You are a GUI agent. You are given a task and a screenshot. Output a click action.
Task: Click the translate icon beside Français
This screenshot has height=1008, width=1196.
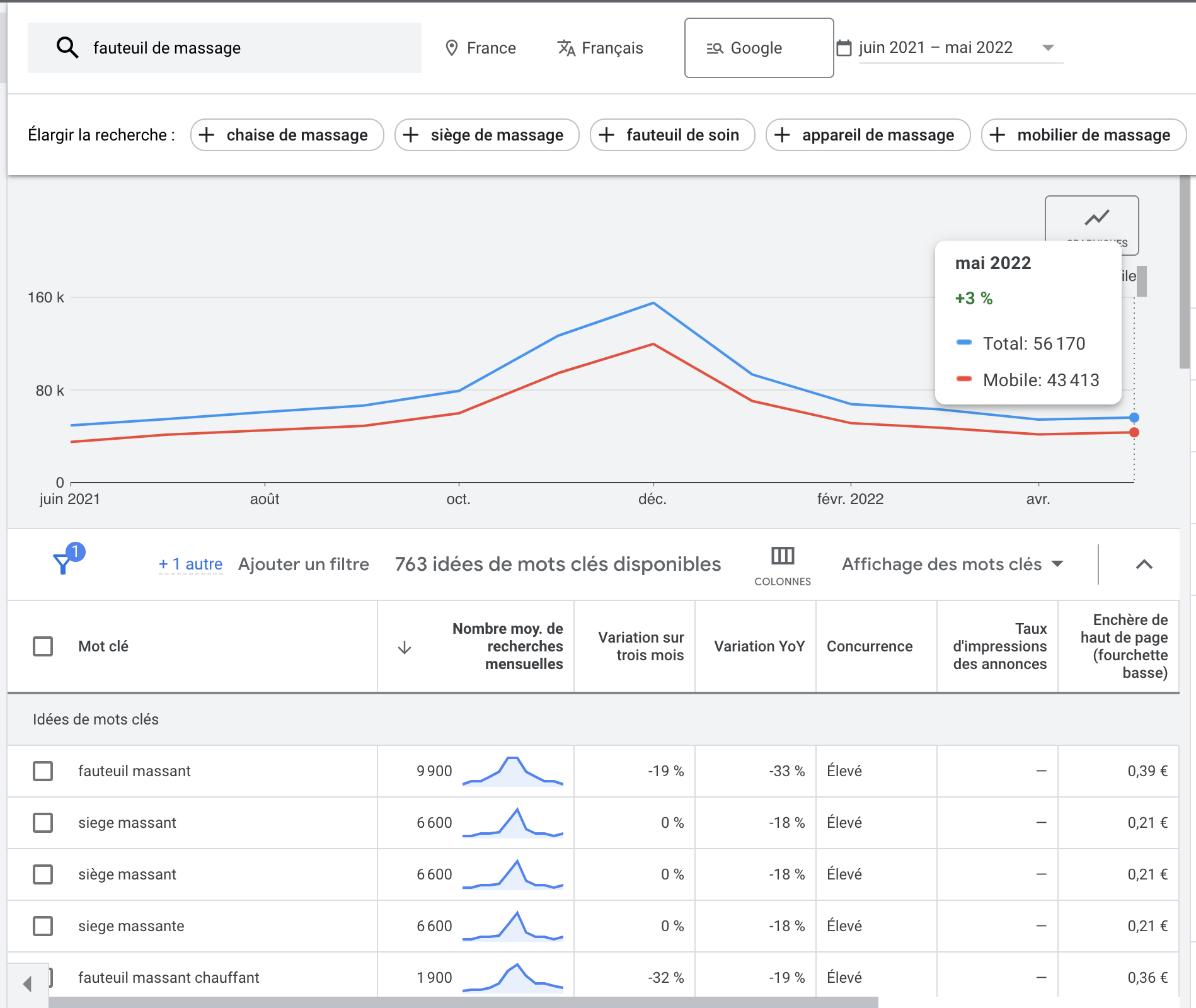pos(565,47)
